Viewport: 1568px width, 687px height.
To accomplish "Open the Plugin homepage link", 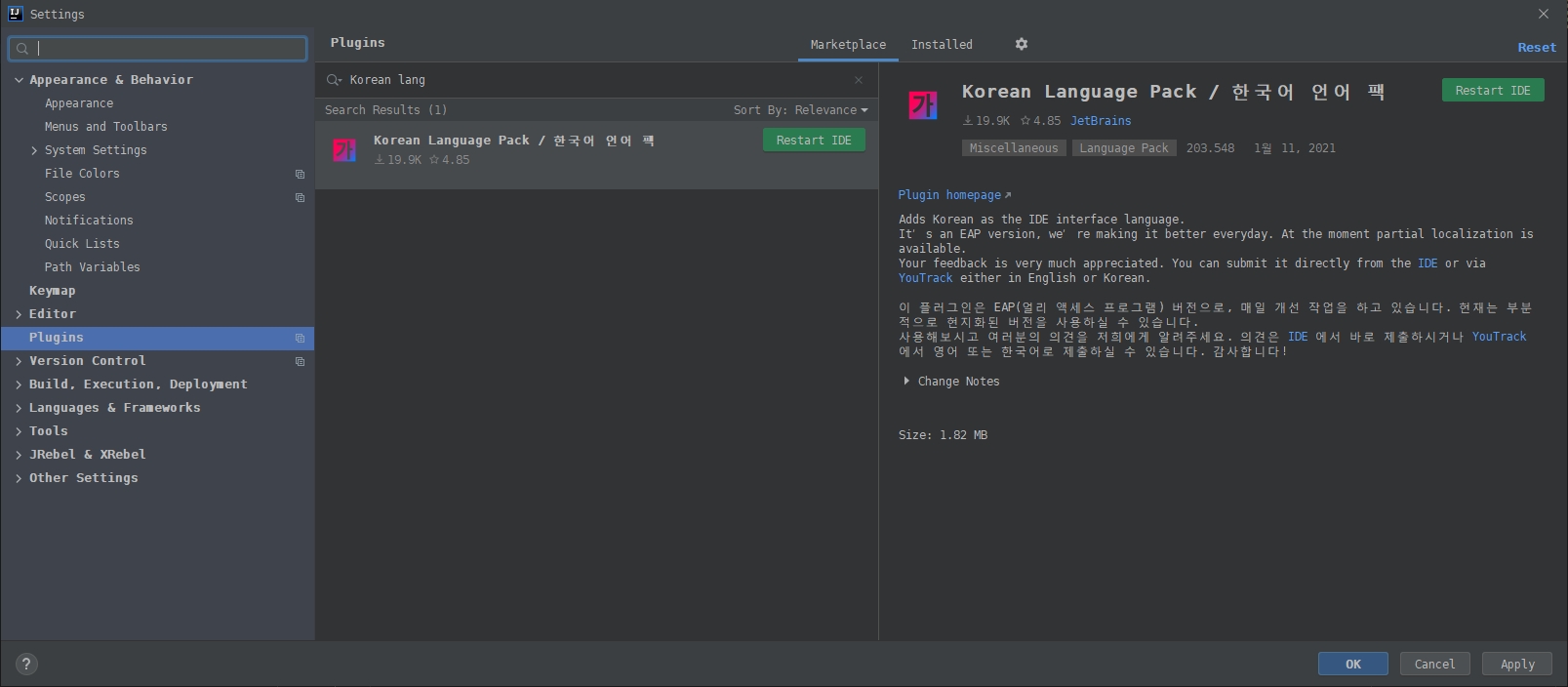I will pyautogui.click(x=954, y=195).
